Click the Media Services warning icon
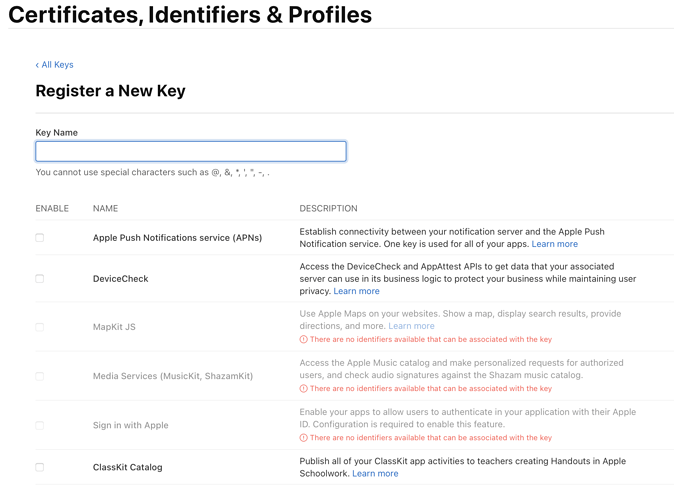Screen dimensions: 674x500 click(x=303, y=388)
